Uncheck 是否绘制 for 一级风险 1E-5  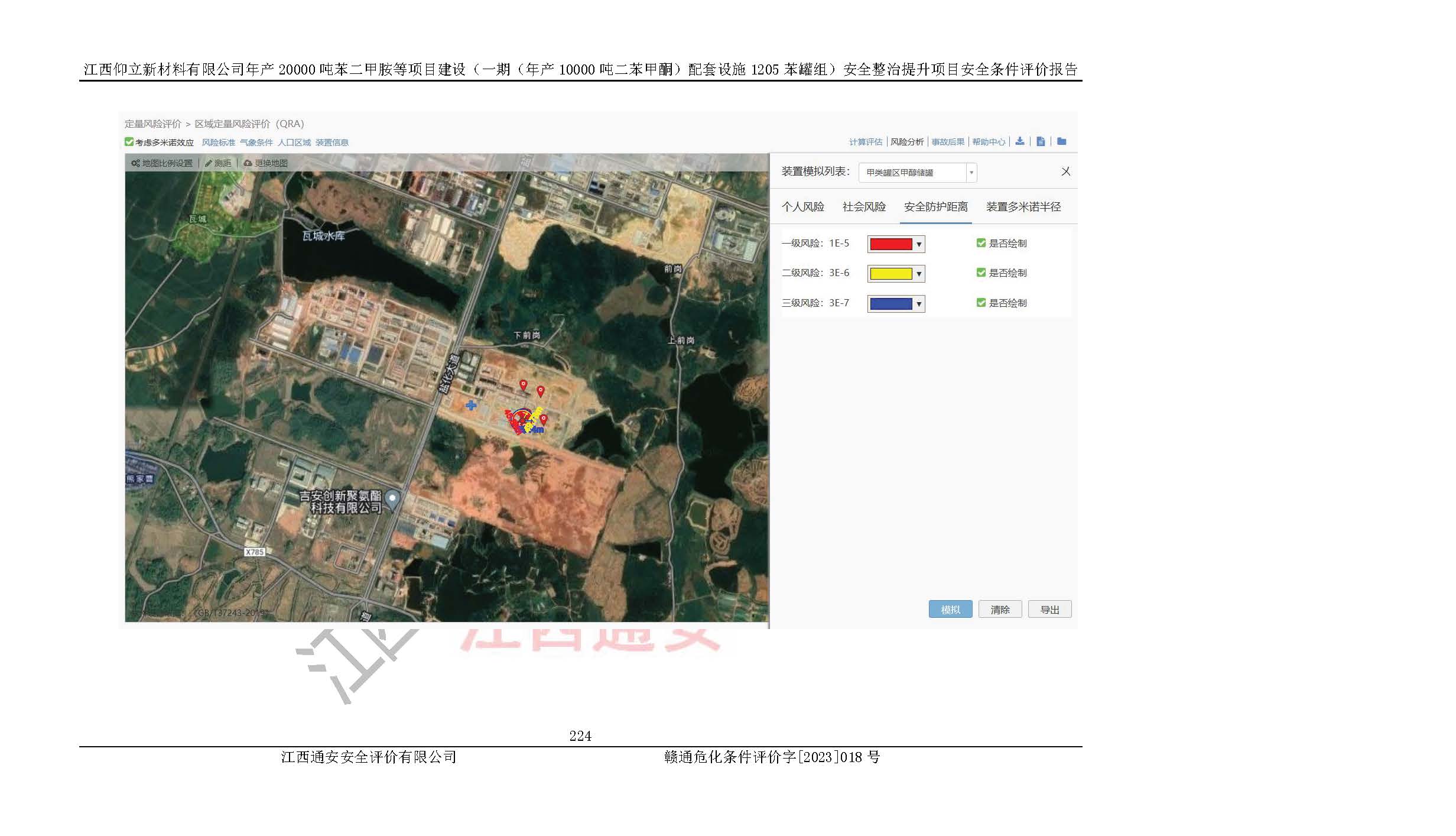point(981,243)
